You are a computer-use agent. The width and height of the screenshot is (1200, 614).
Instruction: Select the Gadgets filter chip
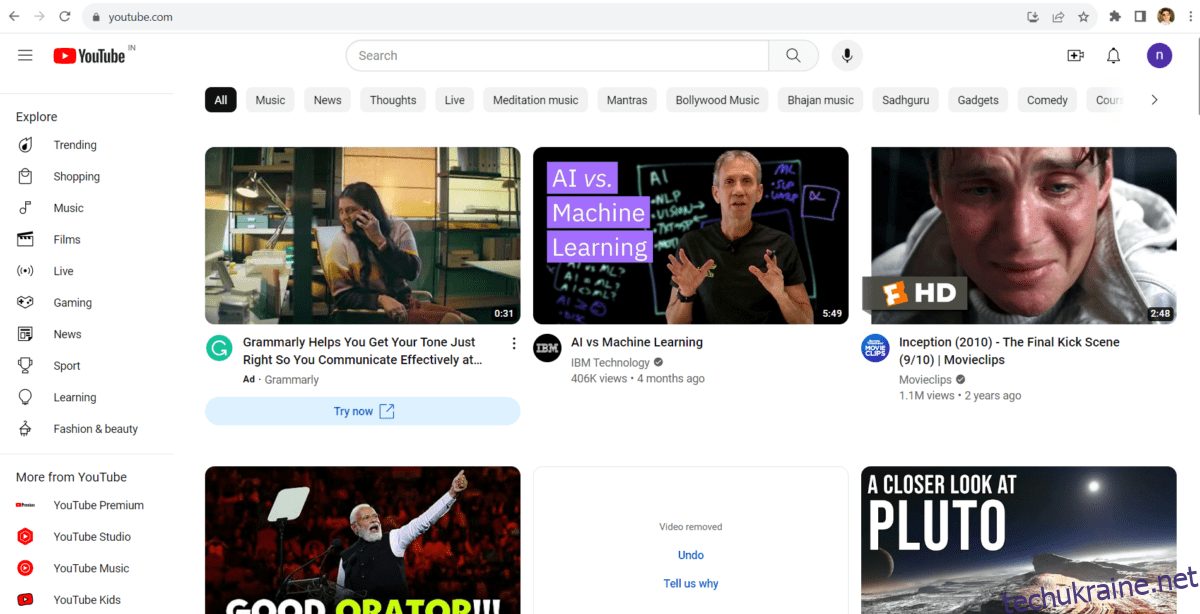coord(978,100)
